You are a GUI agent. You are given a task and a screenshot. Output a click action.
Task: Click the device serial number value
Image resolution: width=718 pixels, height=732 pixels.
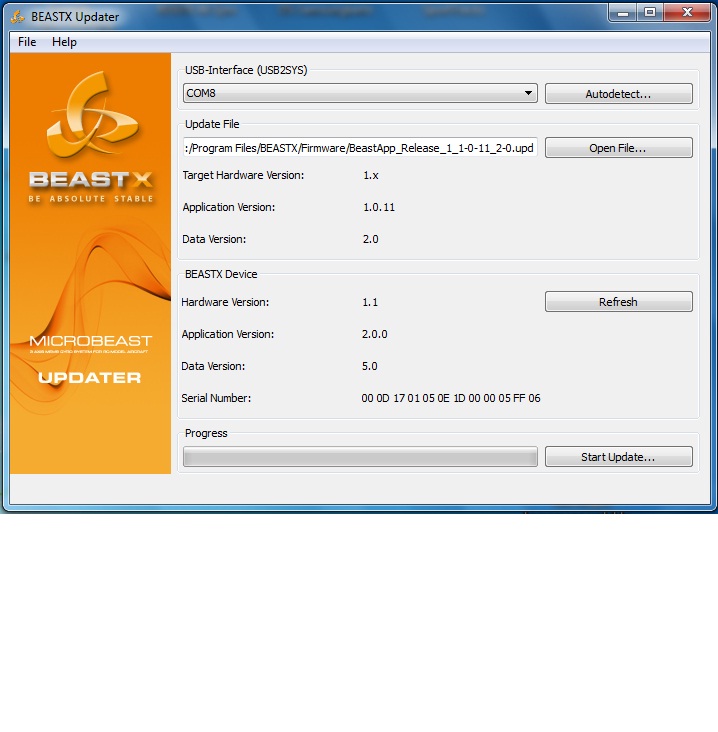[x=450, y=398]
